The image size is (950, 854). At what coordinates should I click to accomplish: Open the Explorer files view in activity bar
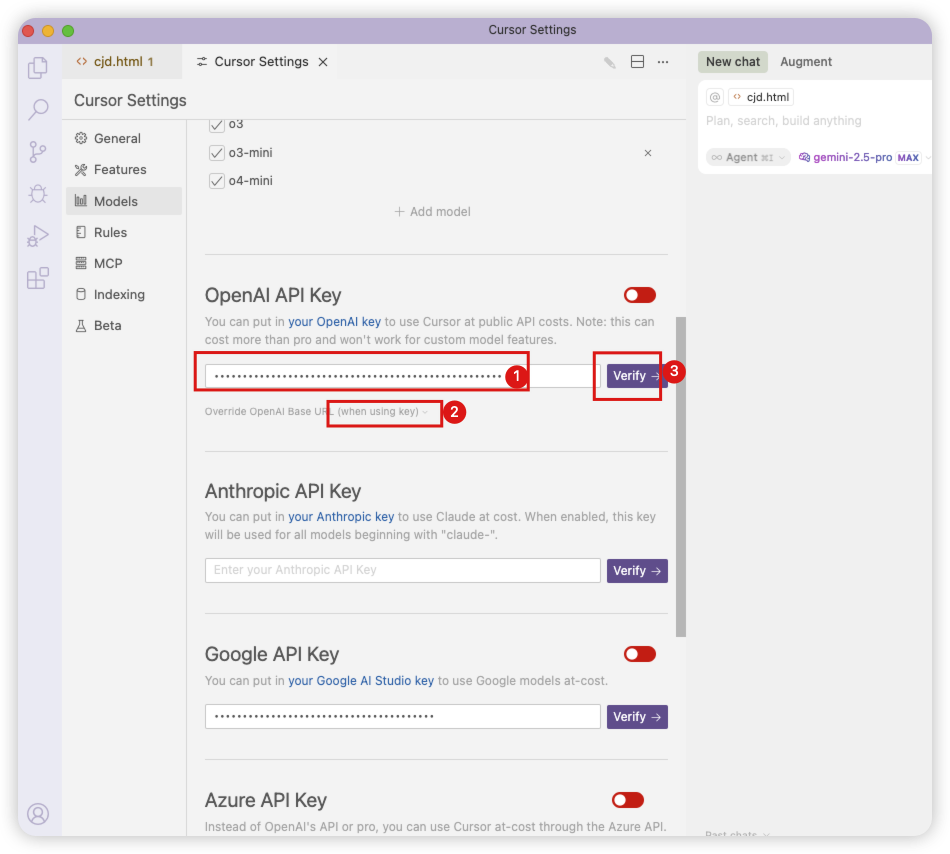pyautogui.click(x=38, y=68)
